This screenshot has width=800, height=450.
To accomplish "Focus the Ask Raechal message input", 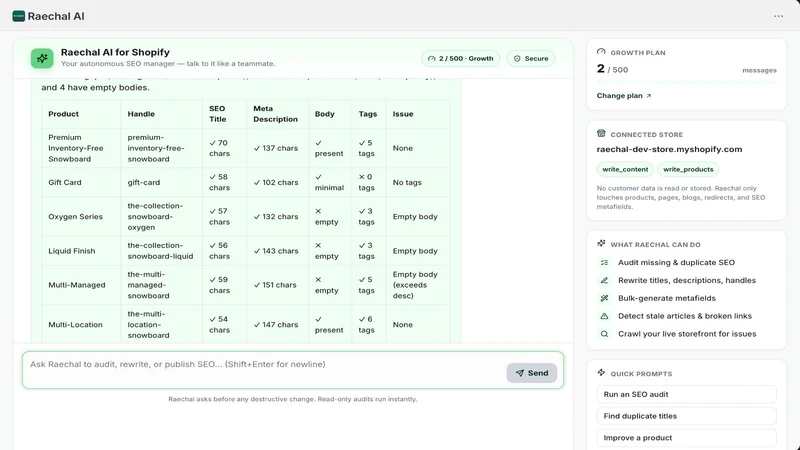I will click(x=264, y=370).
